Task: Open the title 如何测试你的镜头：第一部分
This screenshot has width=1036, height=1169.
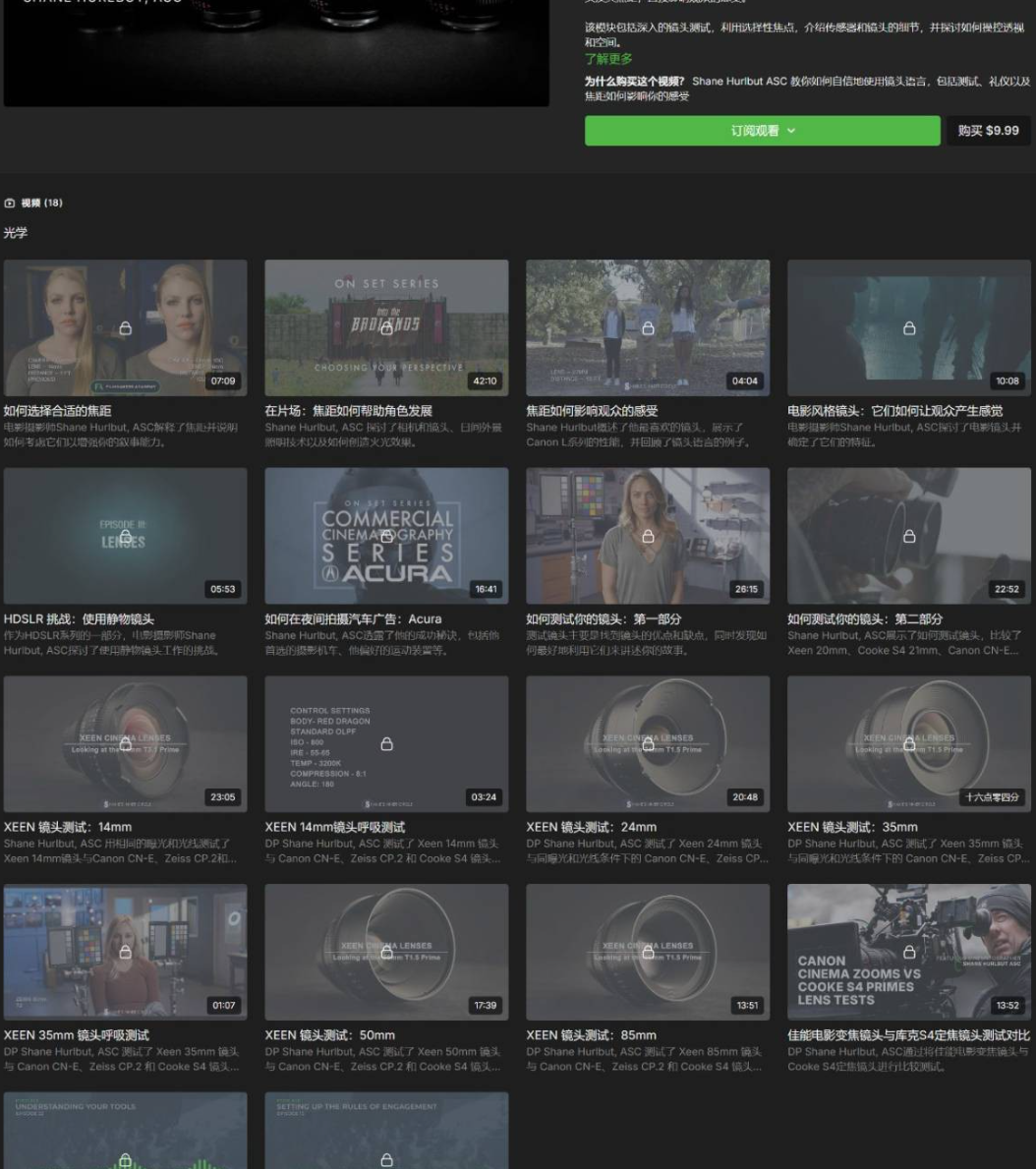Action: tap(604, 618)
